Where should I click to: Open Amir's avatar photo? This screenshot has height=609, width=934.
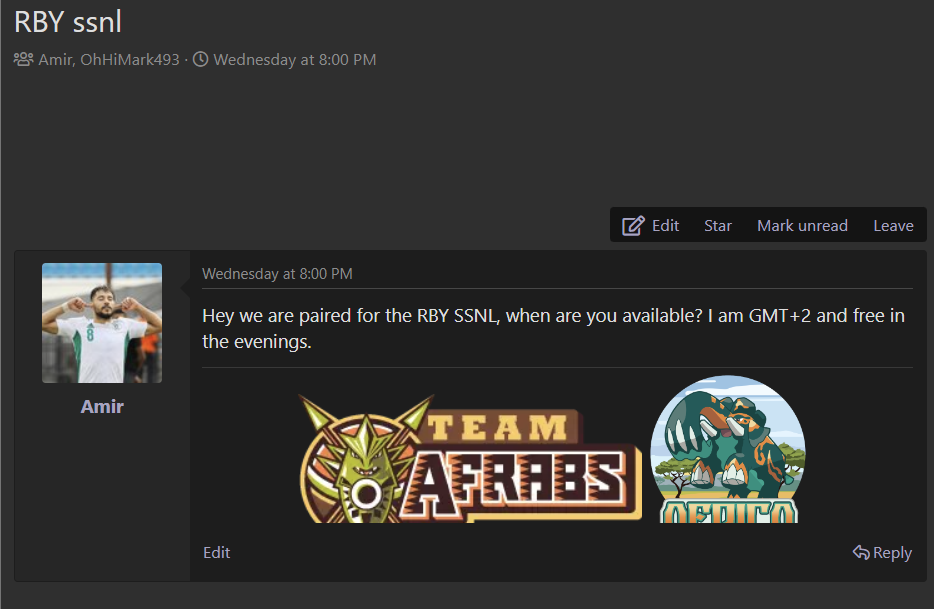click(x=102, y=323)
